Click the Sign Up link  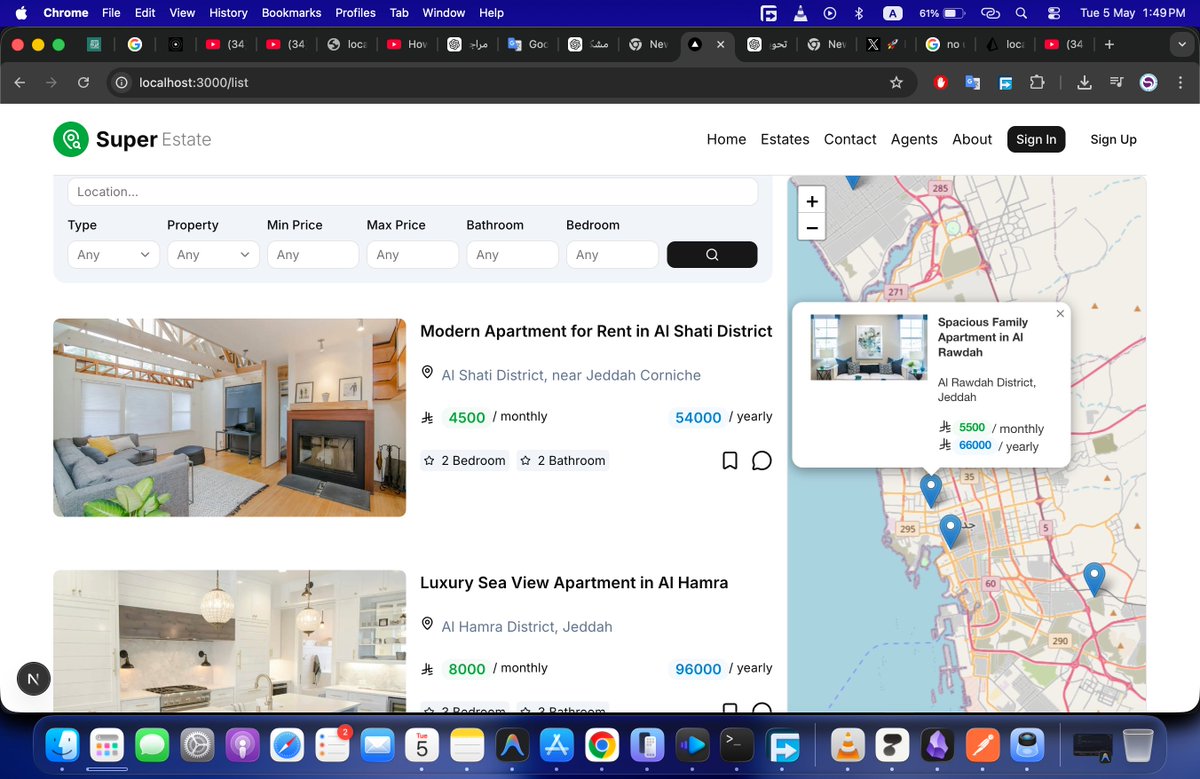1113,139
